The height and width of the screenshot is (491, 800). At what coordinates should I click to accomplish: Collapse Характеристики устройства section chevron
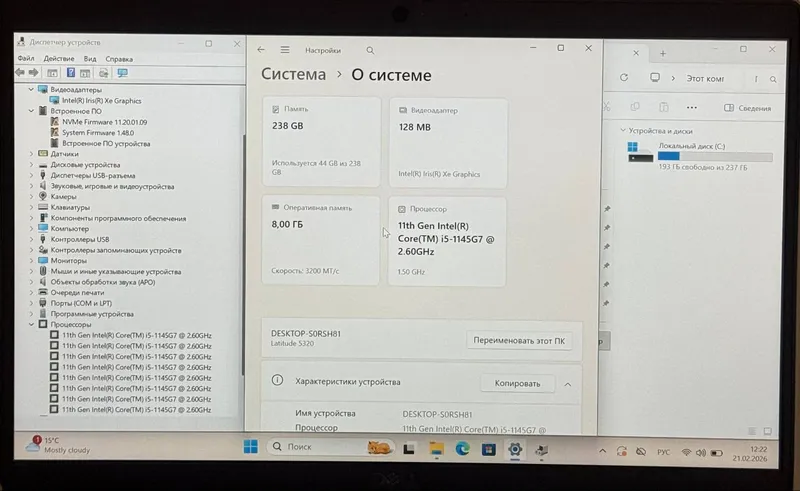(568, 384)
